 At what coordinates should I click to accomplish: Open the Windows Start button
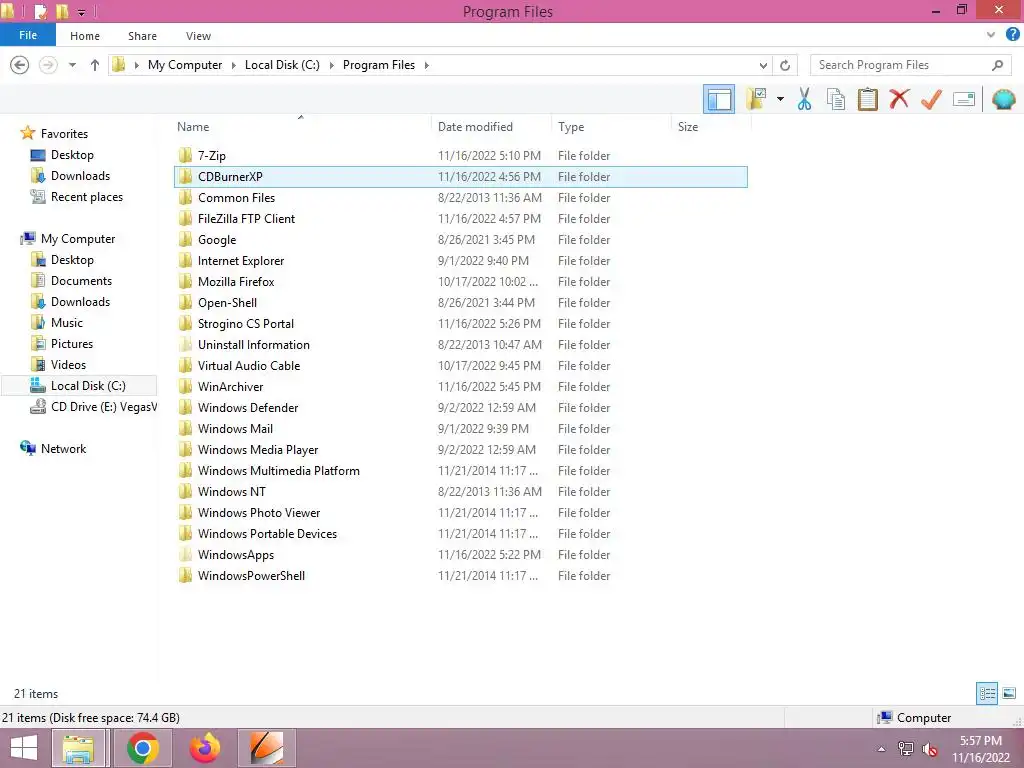click(24, 748)
